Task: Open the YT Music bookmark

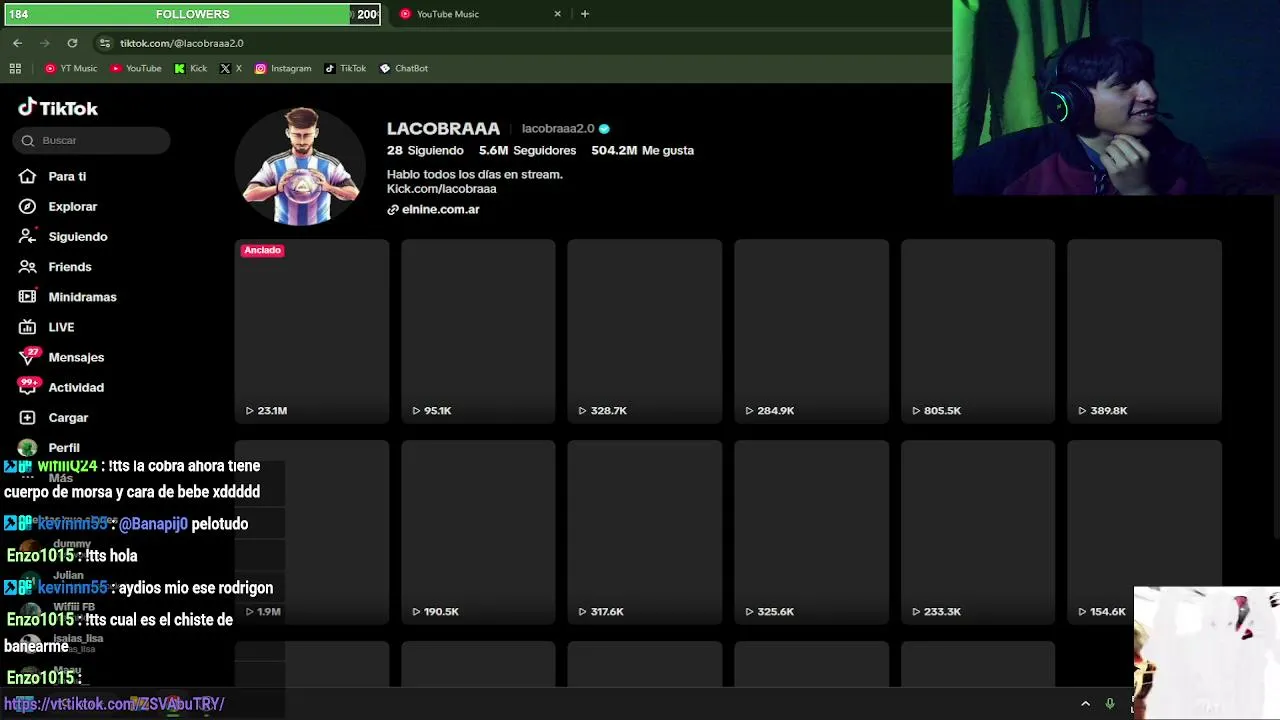Action: (71, 68)
